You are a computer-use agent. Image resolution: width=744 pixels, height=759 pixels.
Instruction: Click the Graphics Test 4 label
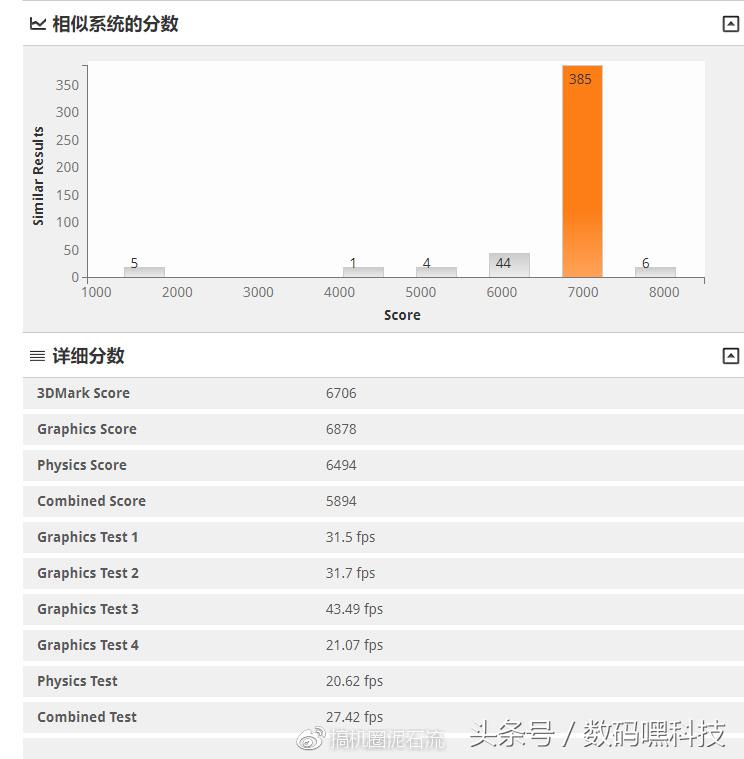(x=88, y=645)
